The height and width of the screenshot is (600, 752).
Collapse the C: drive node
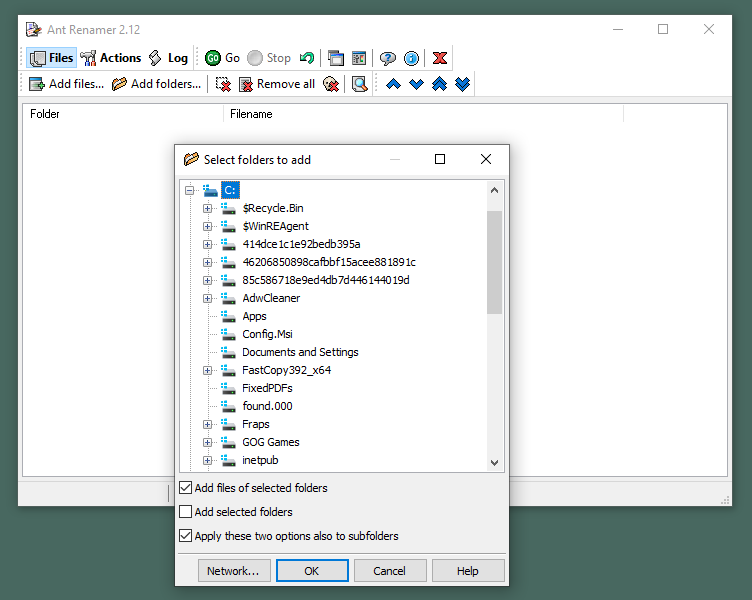[x=189, y=190]
